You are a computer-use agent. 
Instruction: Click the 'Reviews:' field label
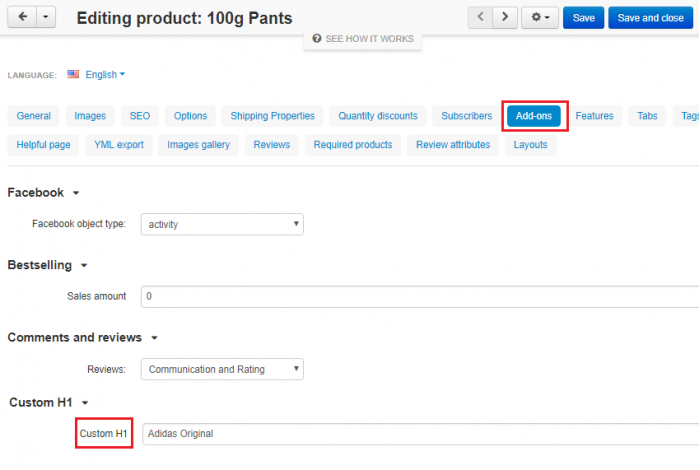tap(106, 370)
